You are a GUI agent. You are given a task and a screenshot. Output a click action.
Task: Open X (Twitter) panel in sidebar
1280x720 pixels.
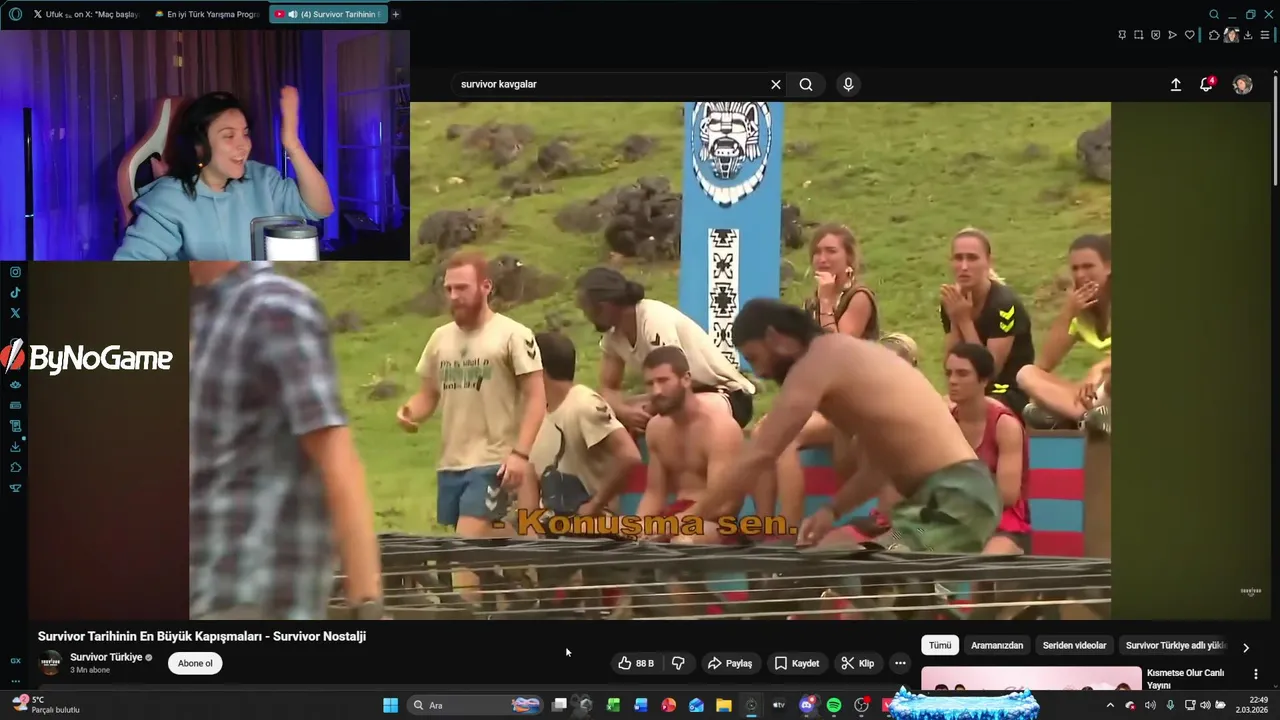pyautogui.click(x=15, y=313)
